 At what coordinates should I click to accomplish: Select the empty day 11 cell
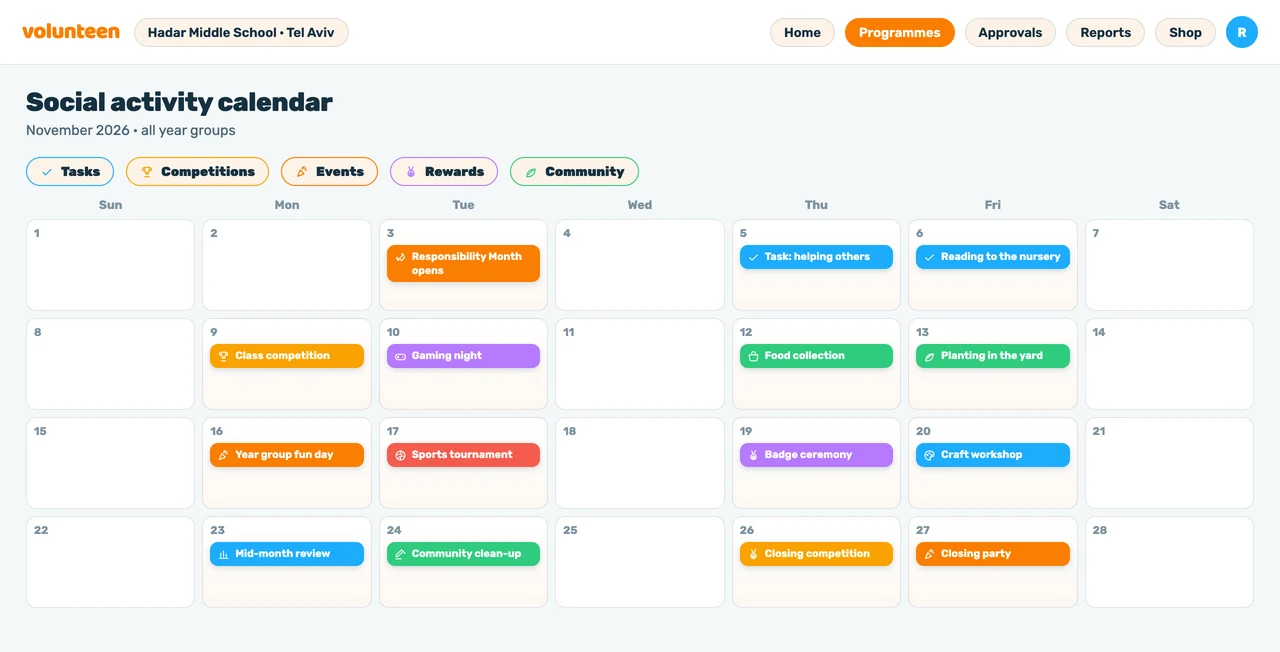(640, 364)
